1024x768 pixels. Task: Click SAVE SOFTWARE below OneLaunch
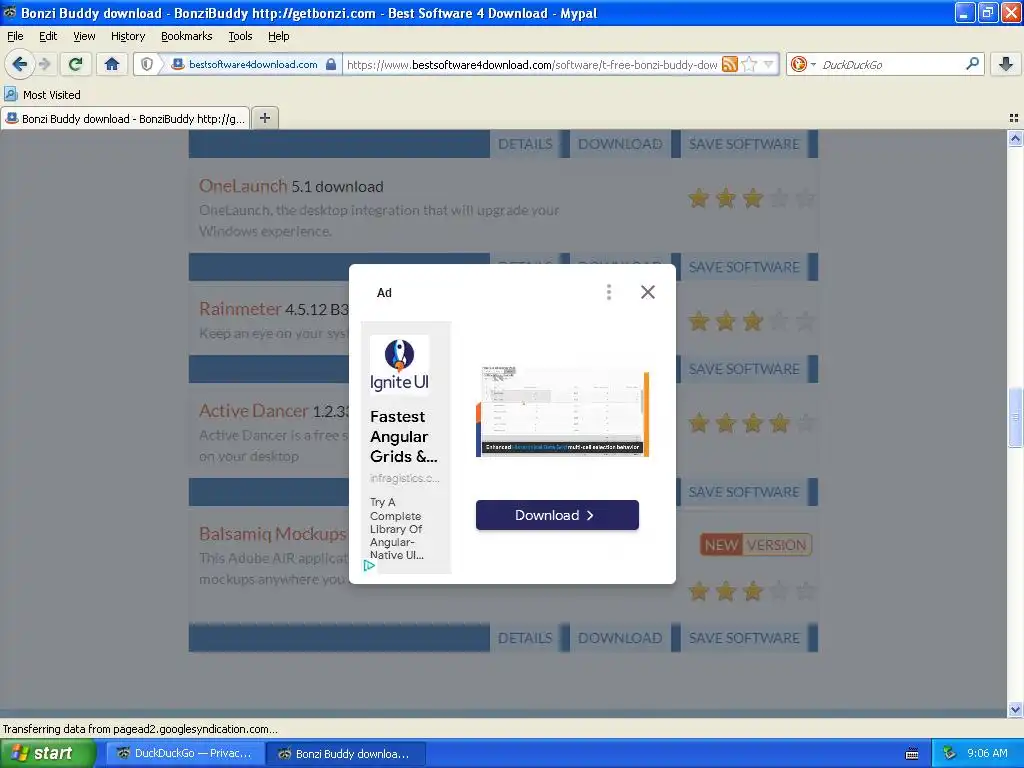tap(744, 267)
